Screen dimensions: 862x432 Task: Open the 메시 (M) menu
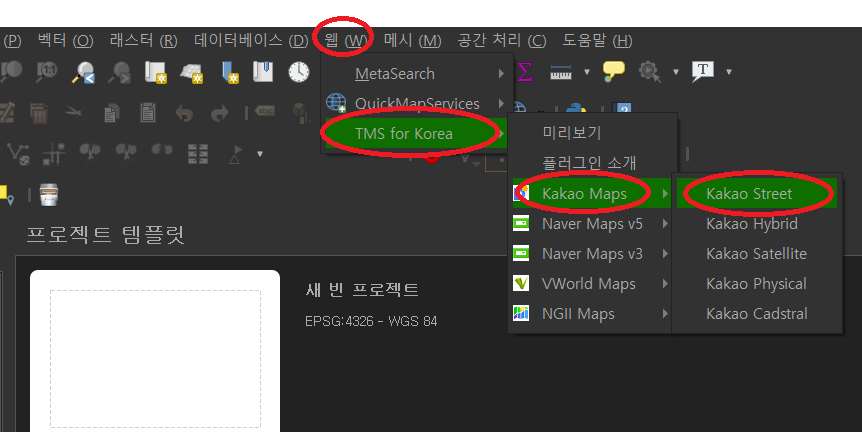(412, 40)
